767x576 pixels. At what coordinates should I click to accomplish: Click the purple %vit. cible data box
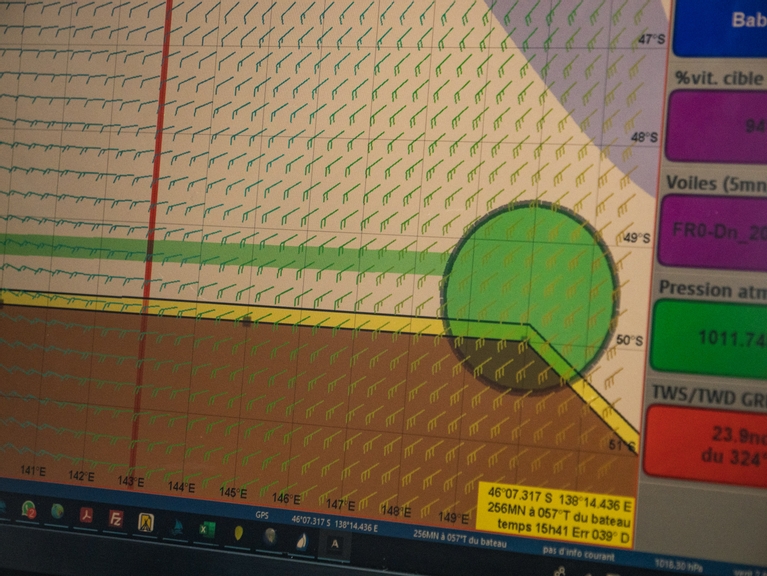(717, 125)
